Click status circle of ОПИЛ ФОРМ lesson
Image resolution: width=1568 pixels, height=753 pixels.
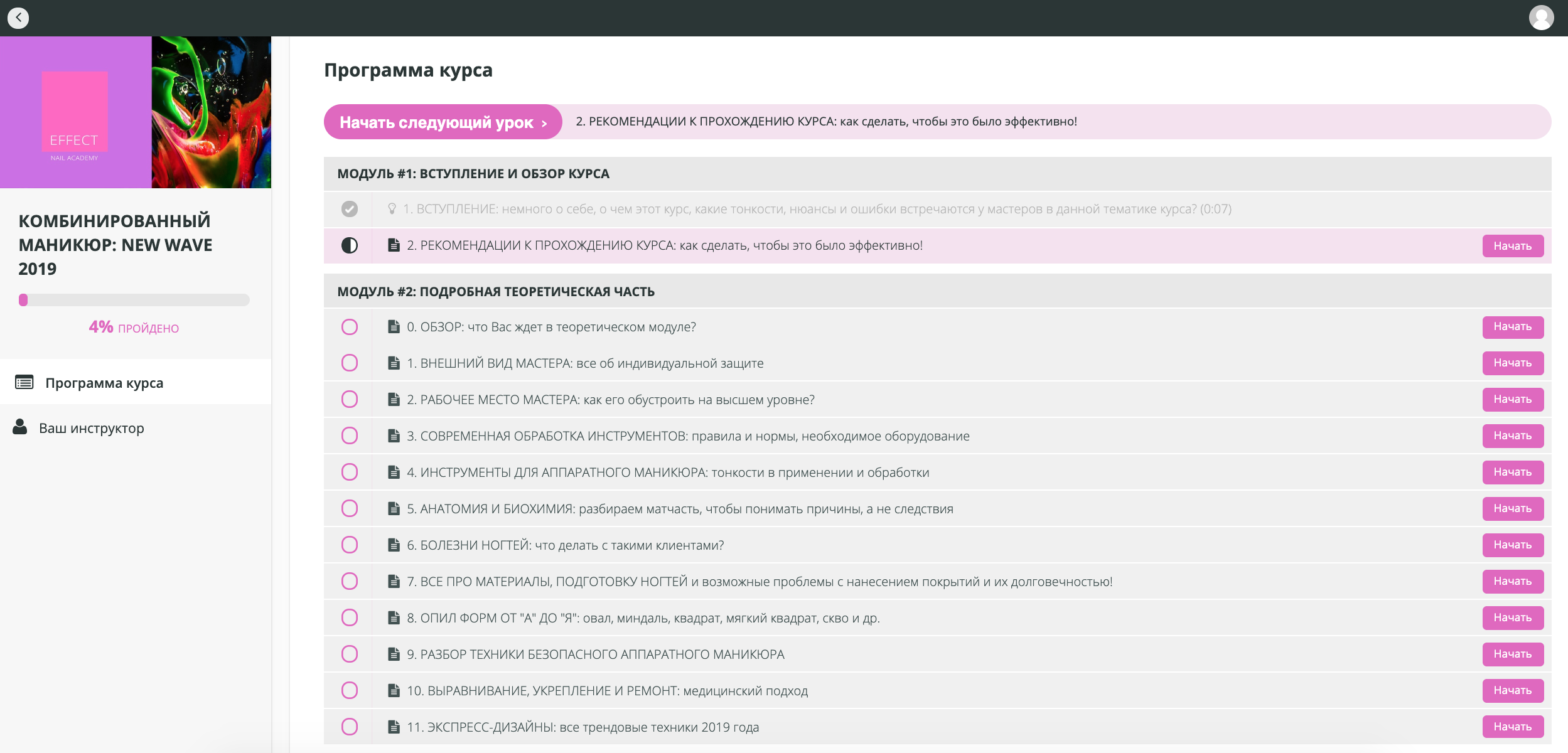click(350, 617)
